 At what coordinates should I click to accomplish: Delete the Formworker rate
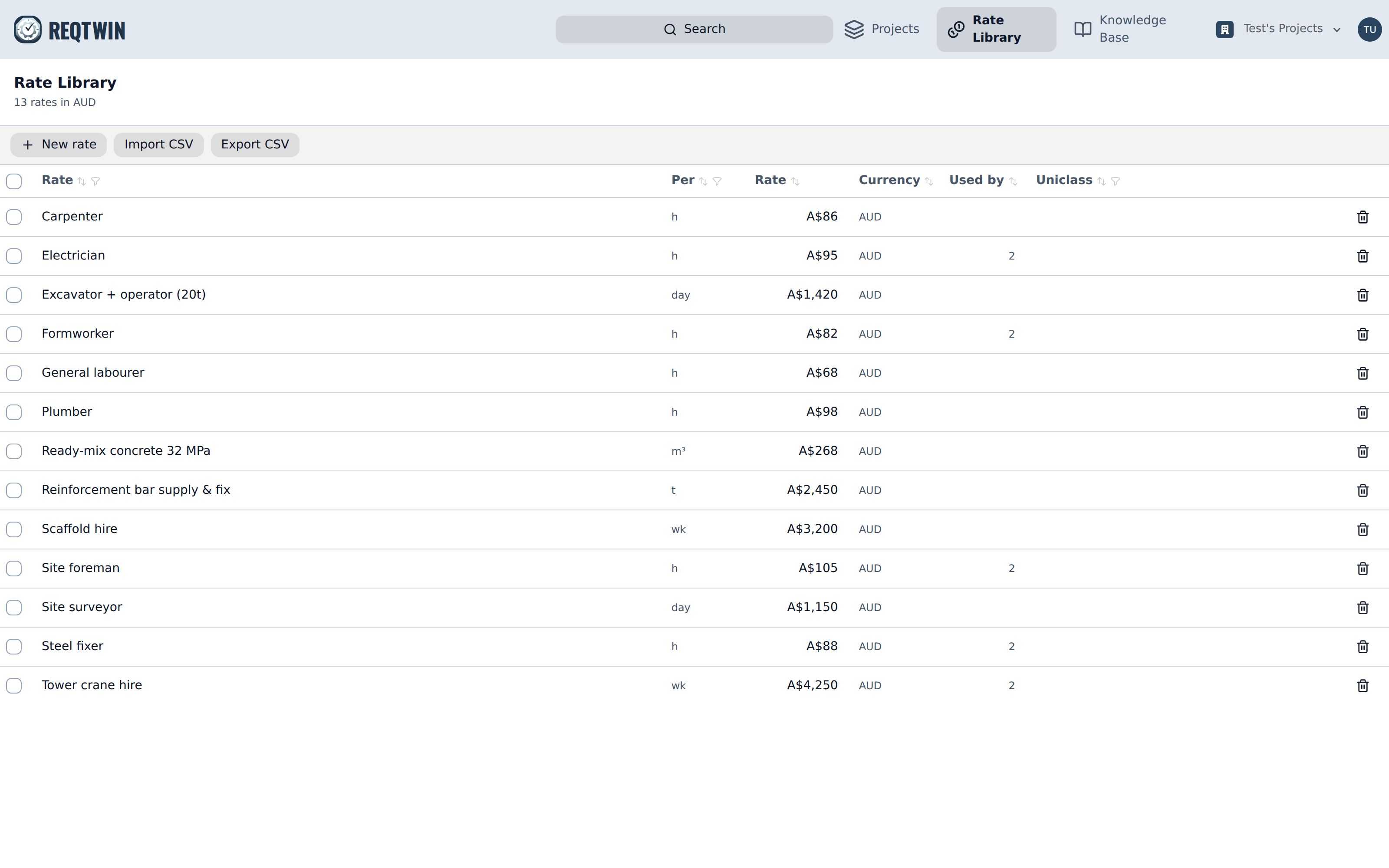click(1363, 334)
